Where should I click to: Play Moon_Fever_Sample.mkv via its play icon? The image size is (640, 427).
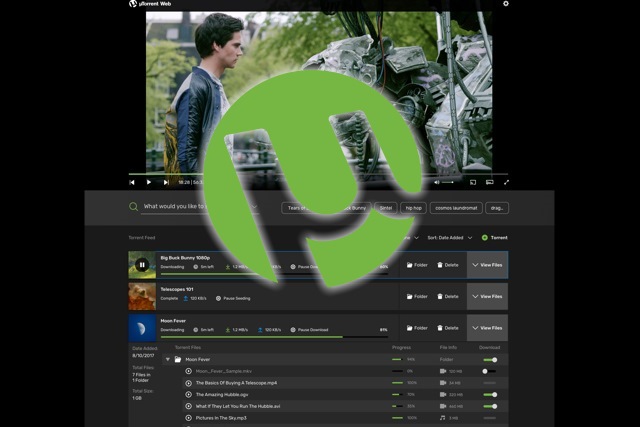tap(189, 371)
